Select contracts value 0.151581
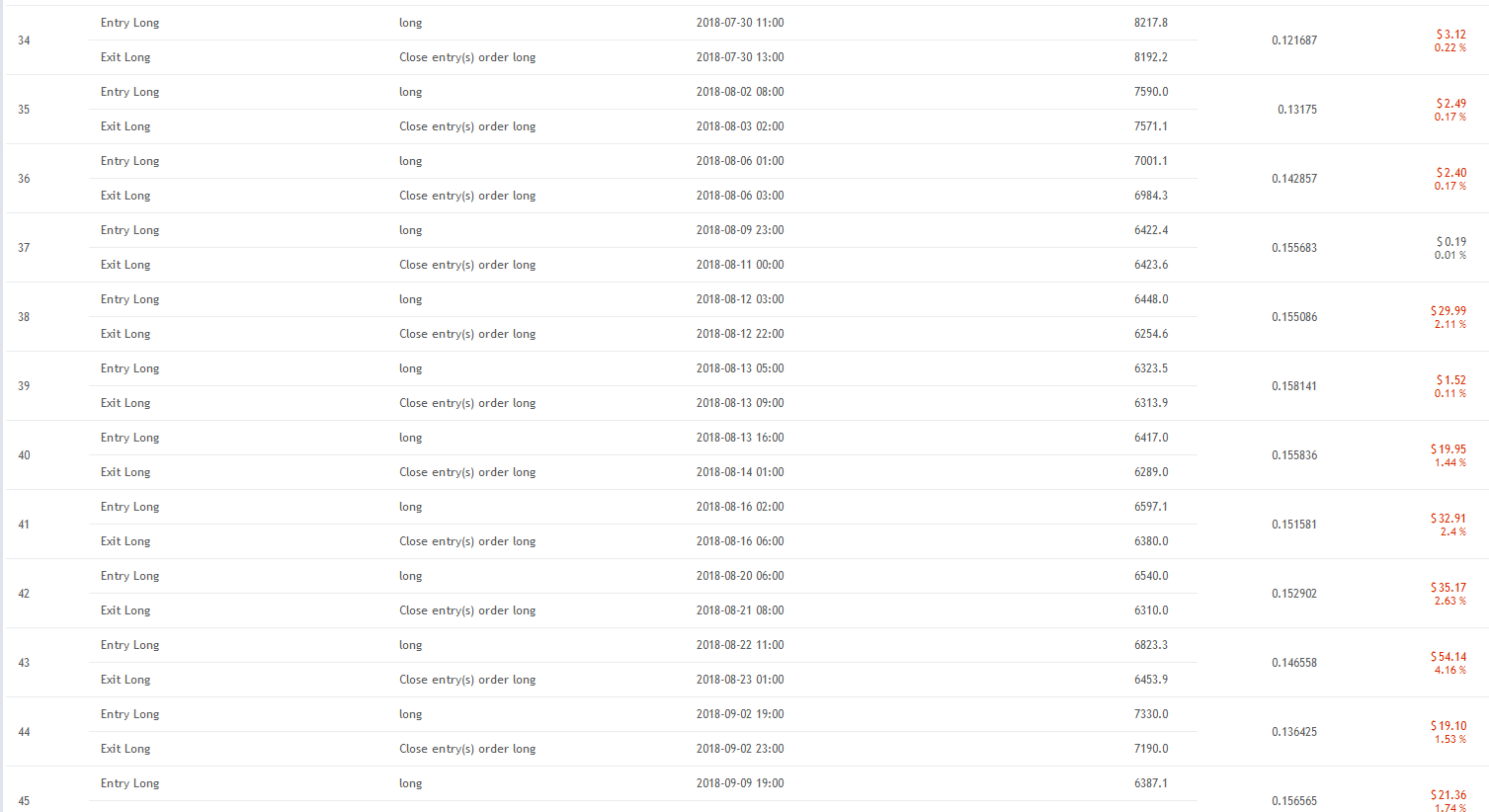Screen dimensions: 1489x812 click(x=1293, y=525)
